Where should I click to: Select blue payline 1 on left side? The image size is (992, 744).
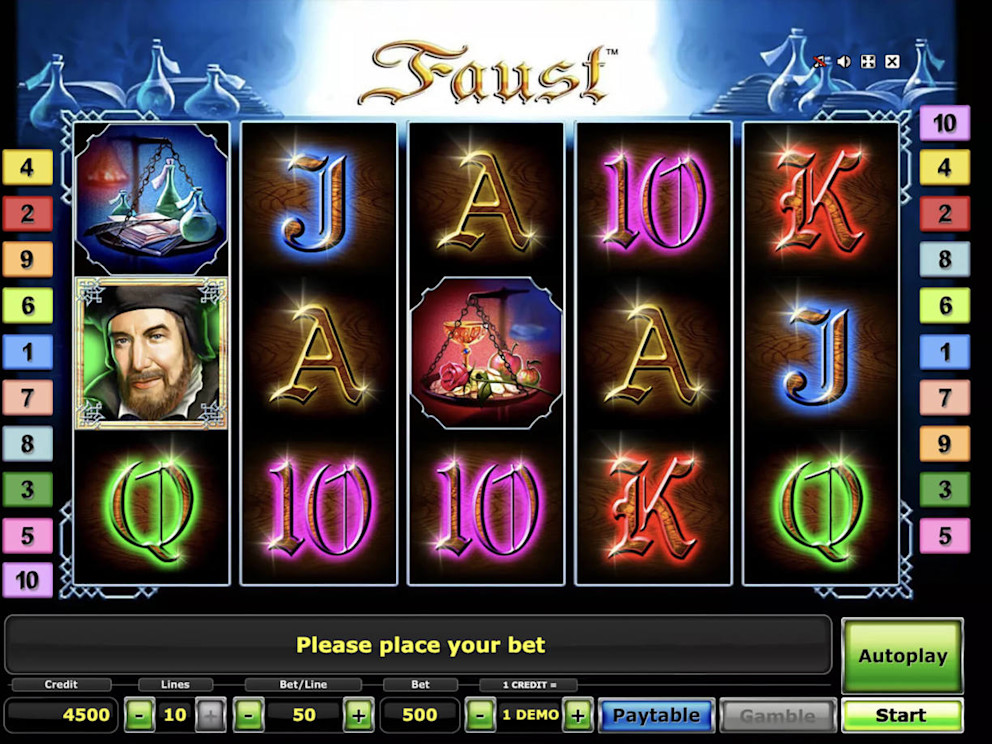[x=27, y=352]
